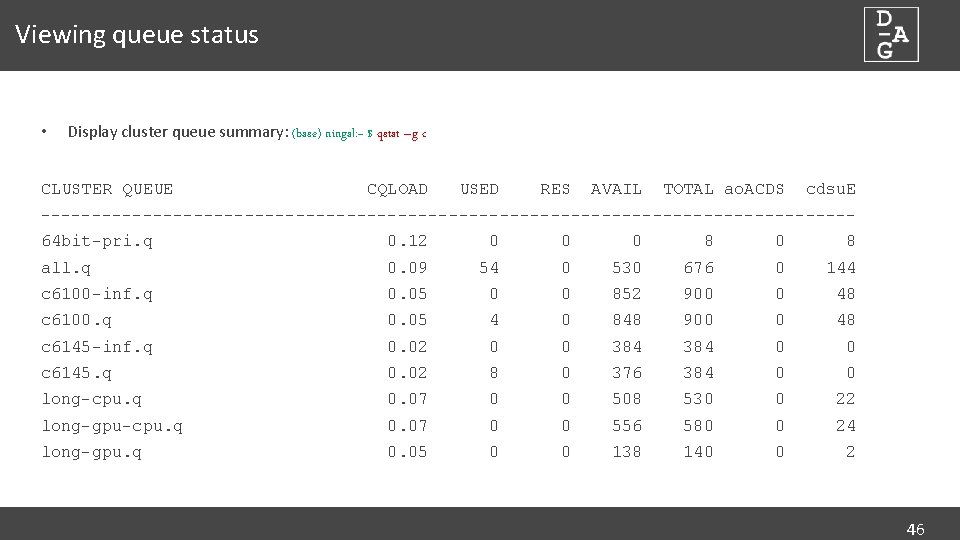Click AVAIL value 138 in long-gpu.q row

[627, 452]
